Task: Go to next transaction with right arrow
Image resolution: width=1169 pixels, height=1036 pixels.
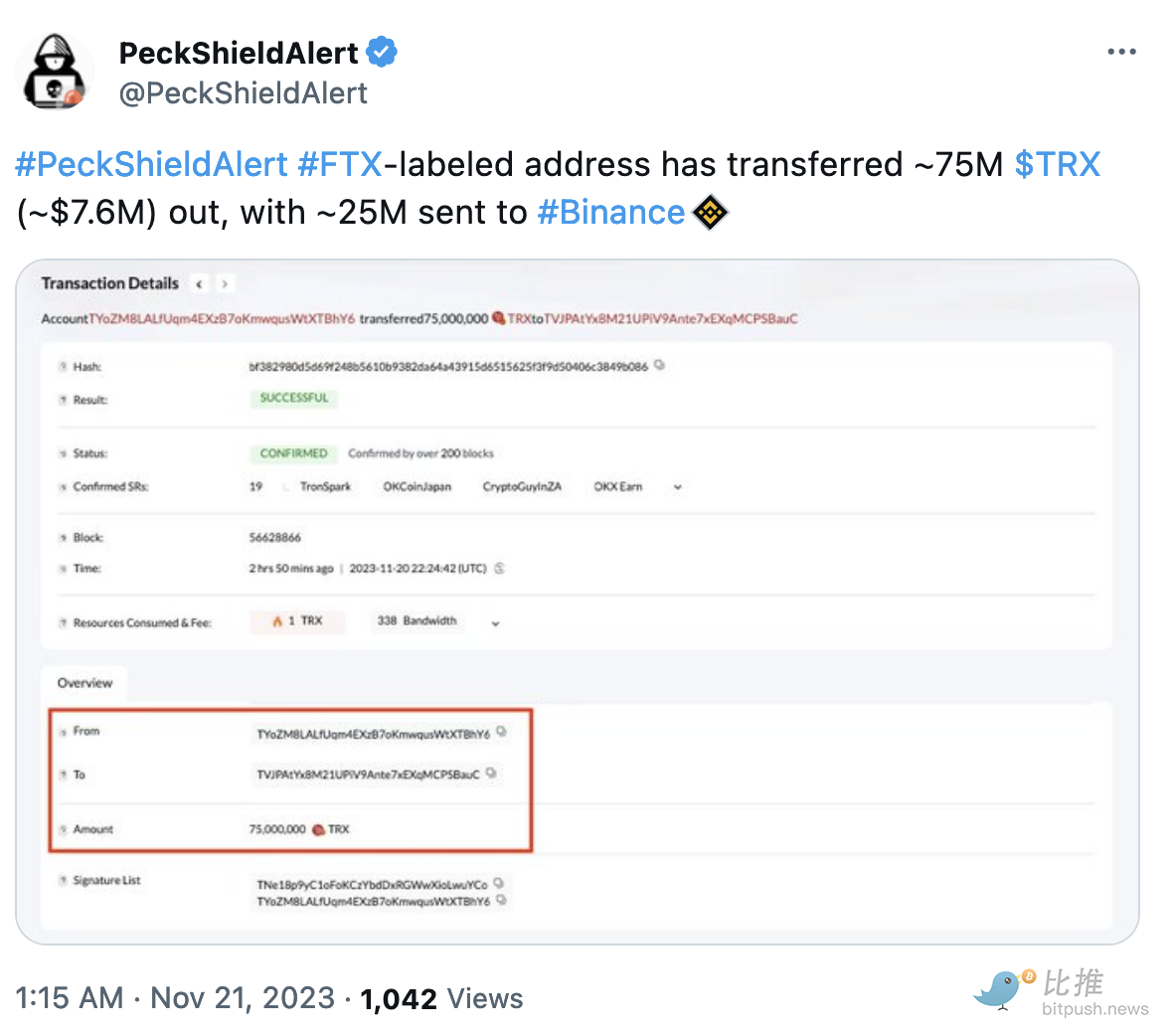Action: coord(226,284)
